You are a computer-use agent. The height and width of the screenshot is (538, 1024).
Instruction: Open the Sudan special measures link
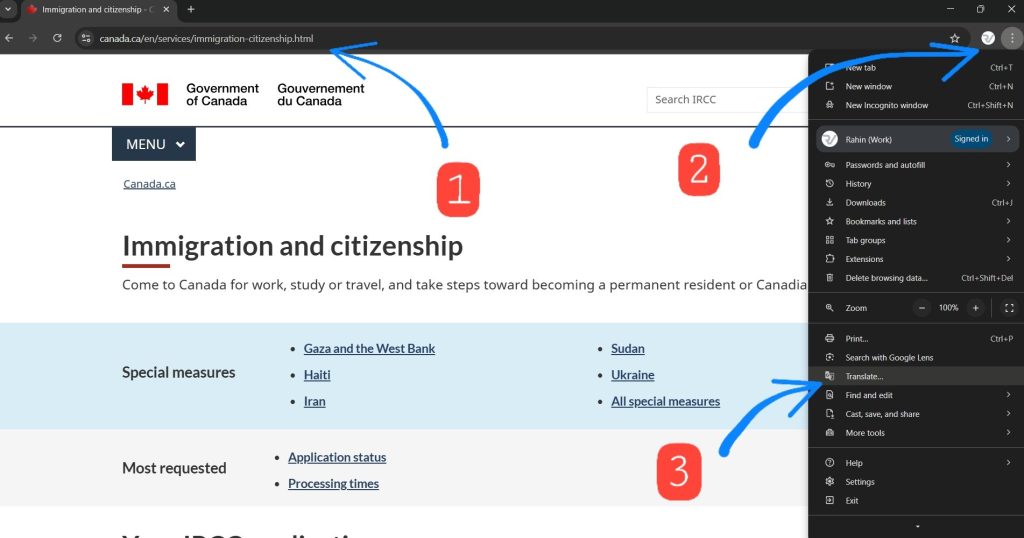point(628,349)
